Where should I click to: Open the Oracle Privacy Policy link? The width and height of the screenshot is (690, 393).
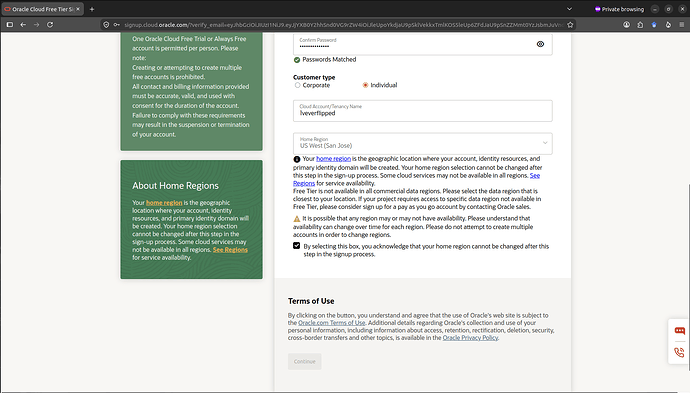[x=470, y=338]
